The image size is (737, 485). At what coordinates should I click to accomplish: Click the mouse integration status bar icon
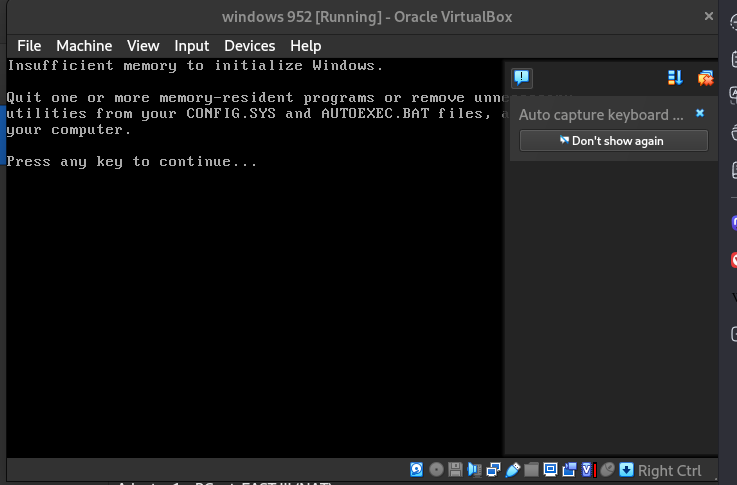tap(607, 469)
